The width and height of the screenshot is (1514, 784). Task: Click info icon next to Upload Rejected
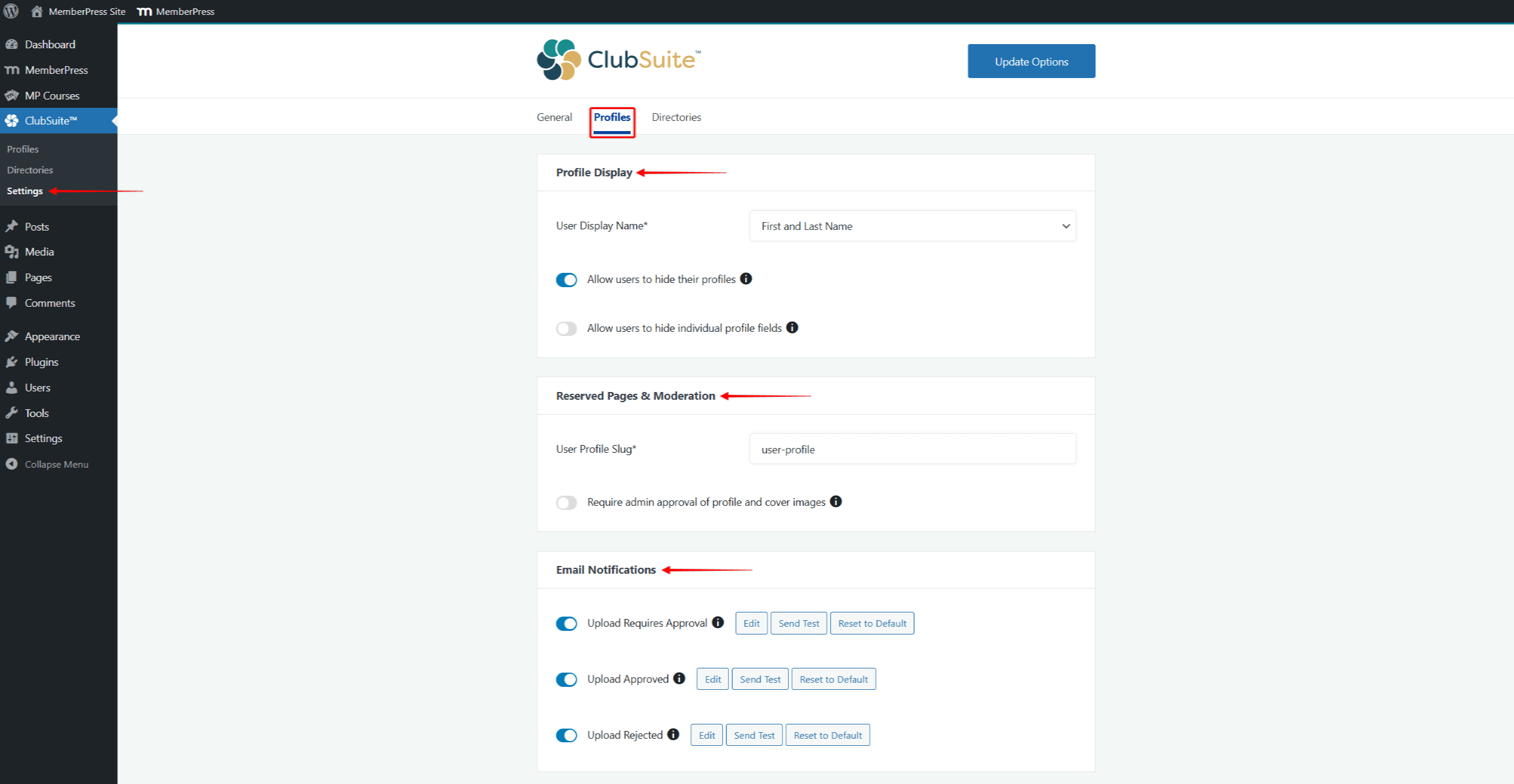(674, 735)
